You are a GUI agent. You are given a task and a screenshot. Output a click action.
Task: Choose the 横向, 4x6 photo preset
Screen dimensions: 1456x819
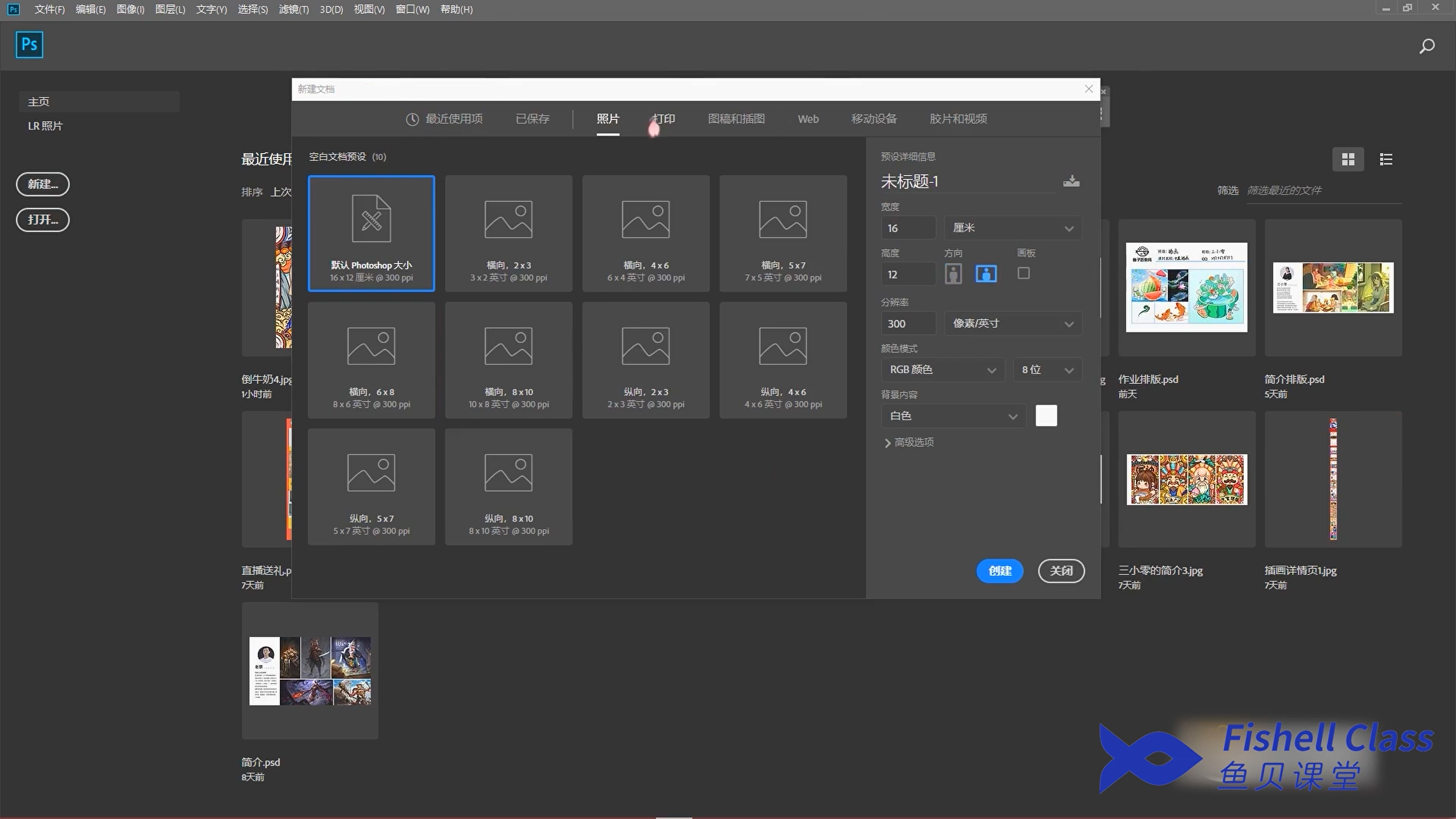646,234
